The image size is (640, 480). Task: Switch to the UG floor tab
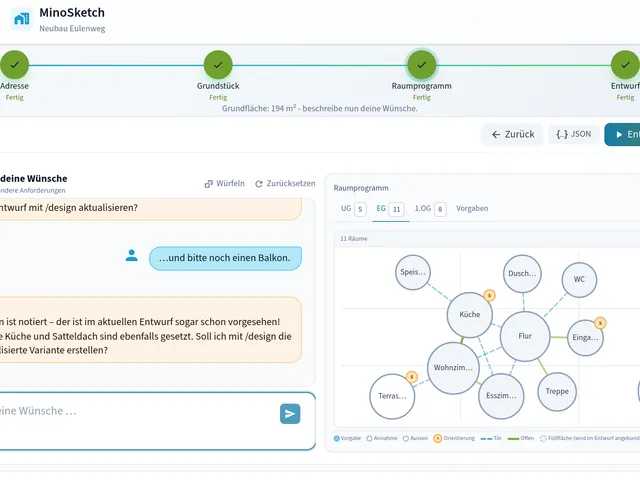click(353, 209)
